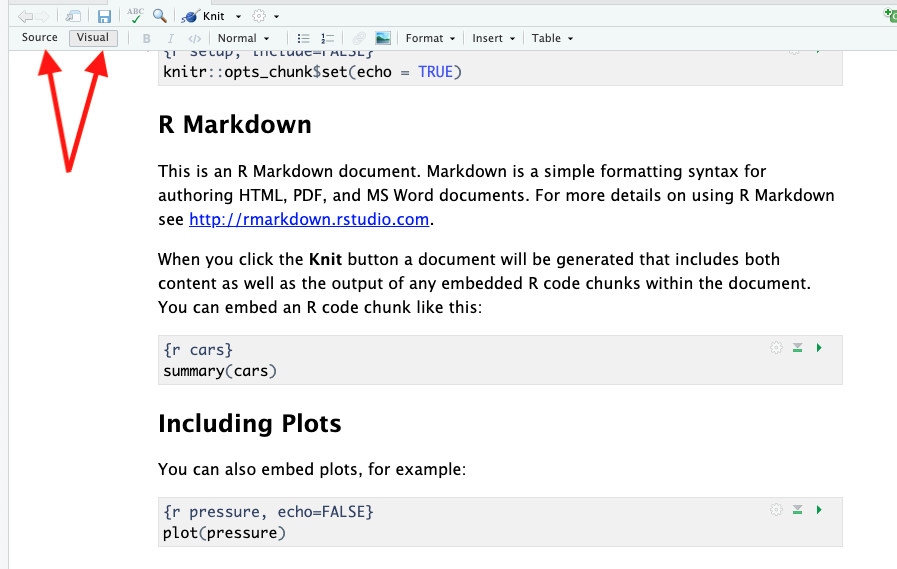Switch to Visual editor mode
This screenshot has width=897, height=569.
point(93,38)
